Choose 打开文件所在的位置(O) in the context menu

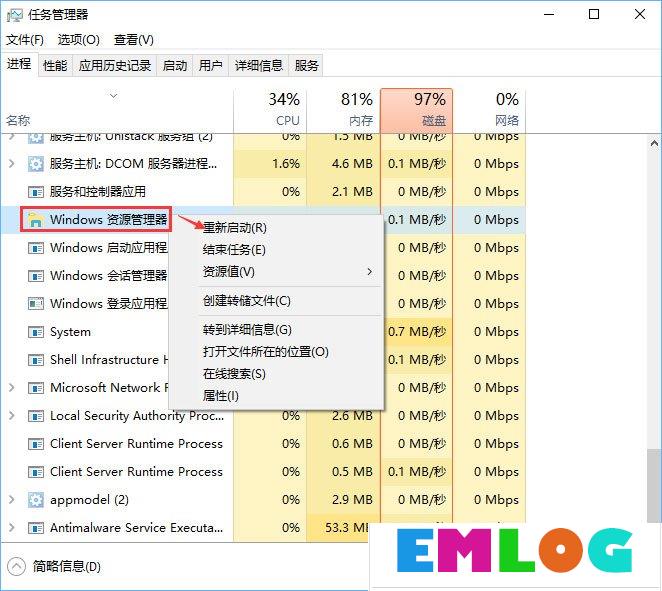(x=266, y=352)
